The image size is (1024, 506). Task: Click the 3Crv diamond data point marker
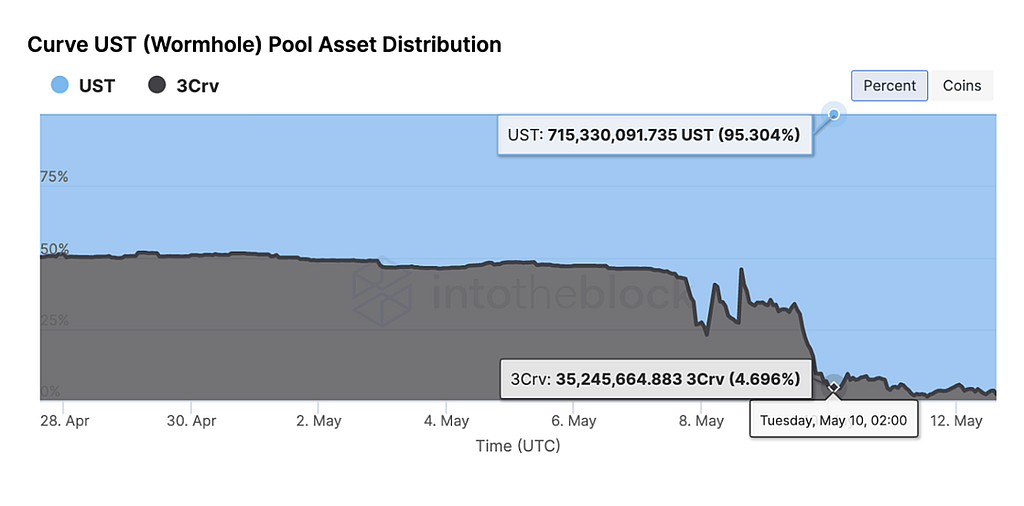(x=833, y=386)
